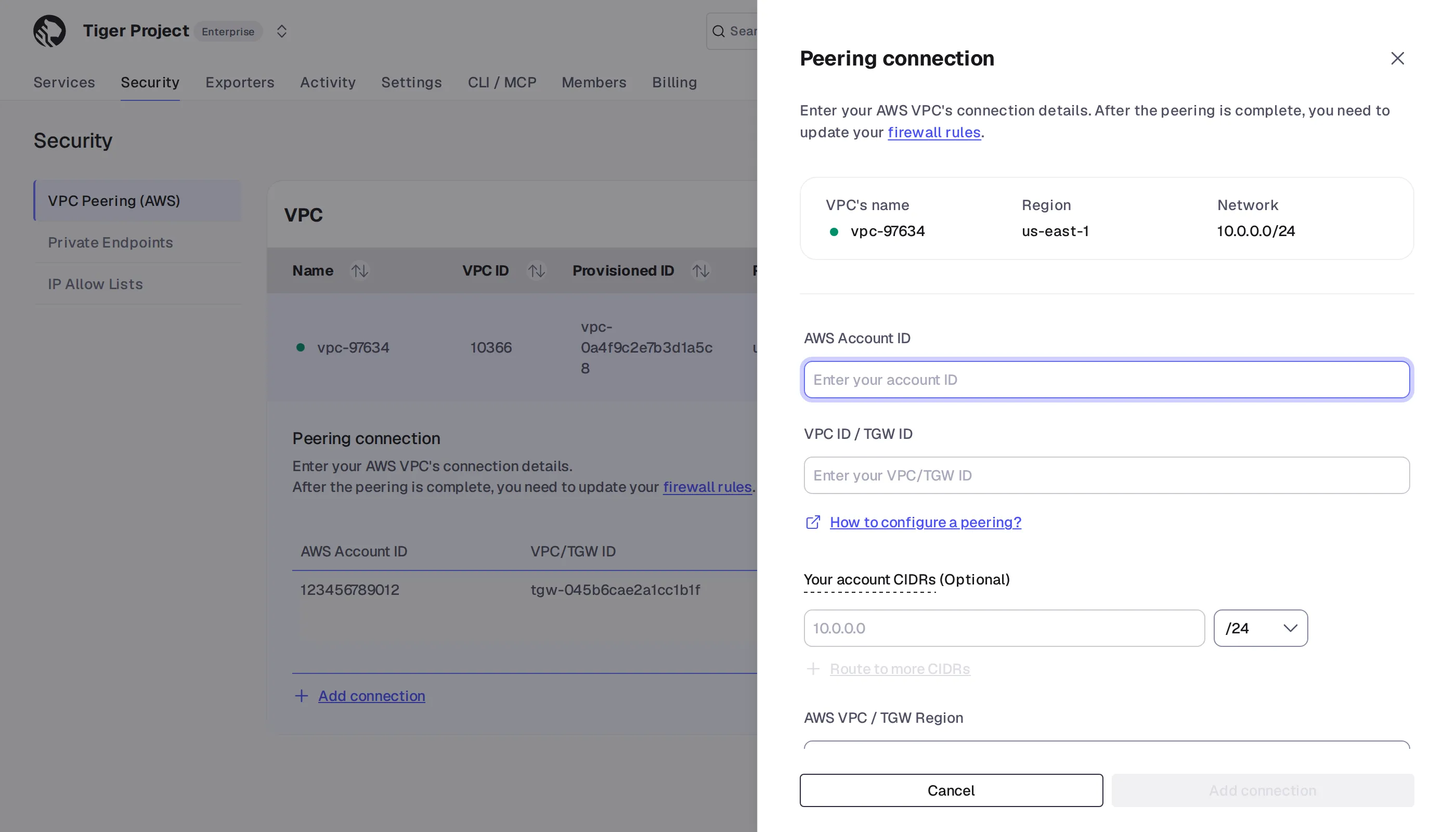Click the 10.0.0.0/24 network value
Screen dimensions: 1456x832
click(x=1255, y=231)
